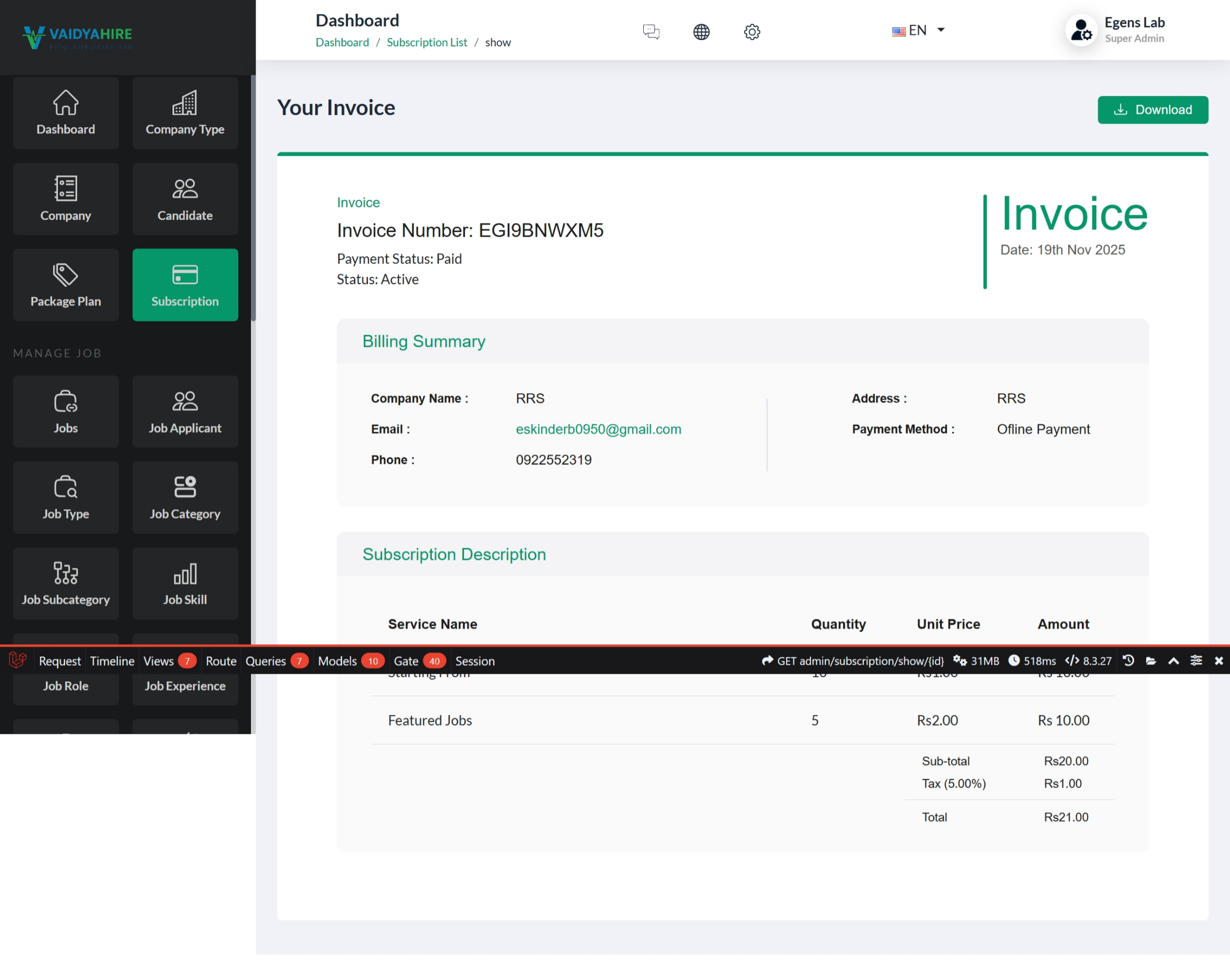This screenshot has width=1230, height=980.
Task: Open the chat messages icon in header
Action: pos(651,32)
